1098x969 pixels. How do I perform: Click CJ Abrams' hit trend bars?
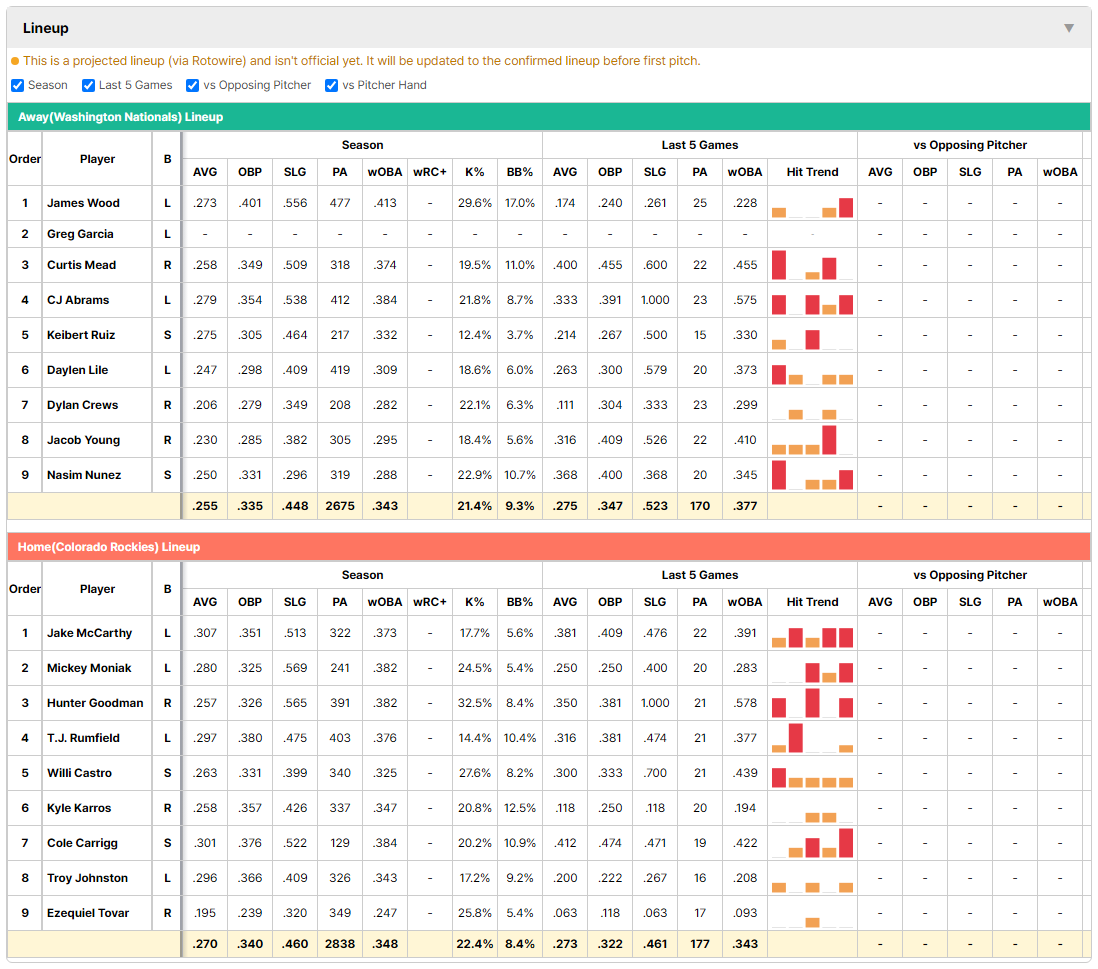812,300
